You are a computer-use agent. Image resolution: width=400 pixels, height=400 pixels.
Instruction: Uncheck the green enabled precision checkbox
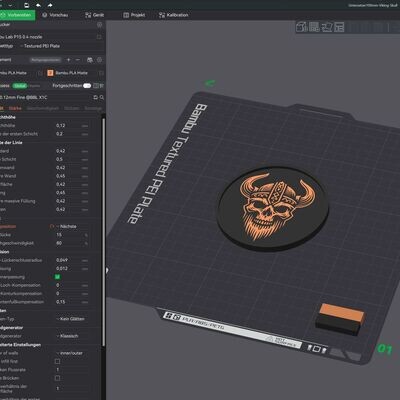coord(57,277)
